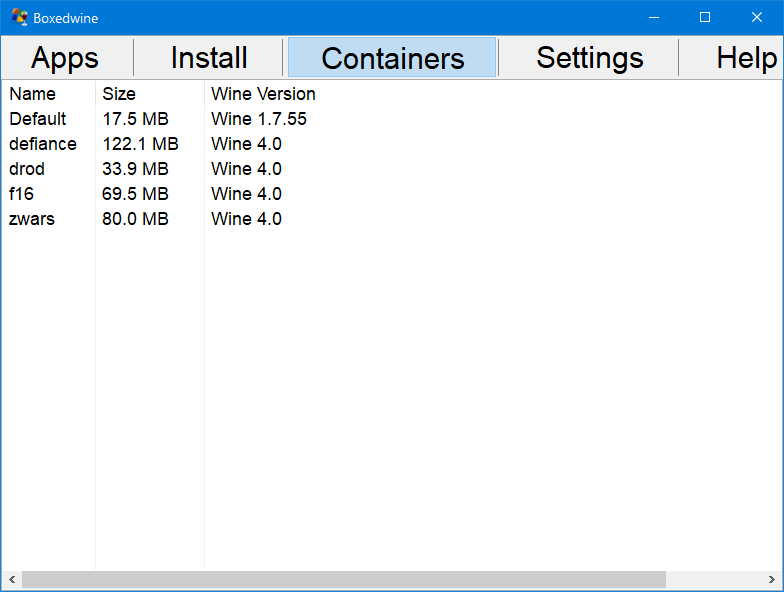The height and width of the screenshot is (592, 784).
Task: Pick the f16 container in the list
Action: click(21, 194)
